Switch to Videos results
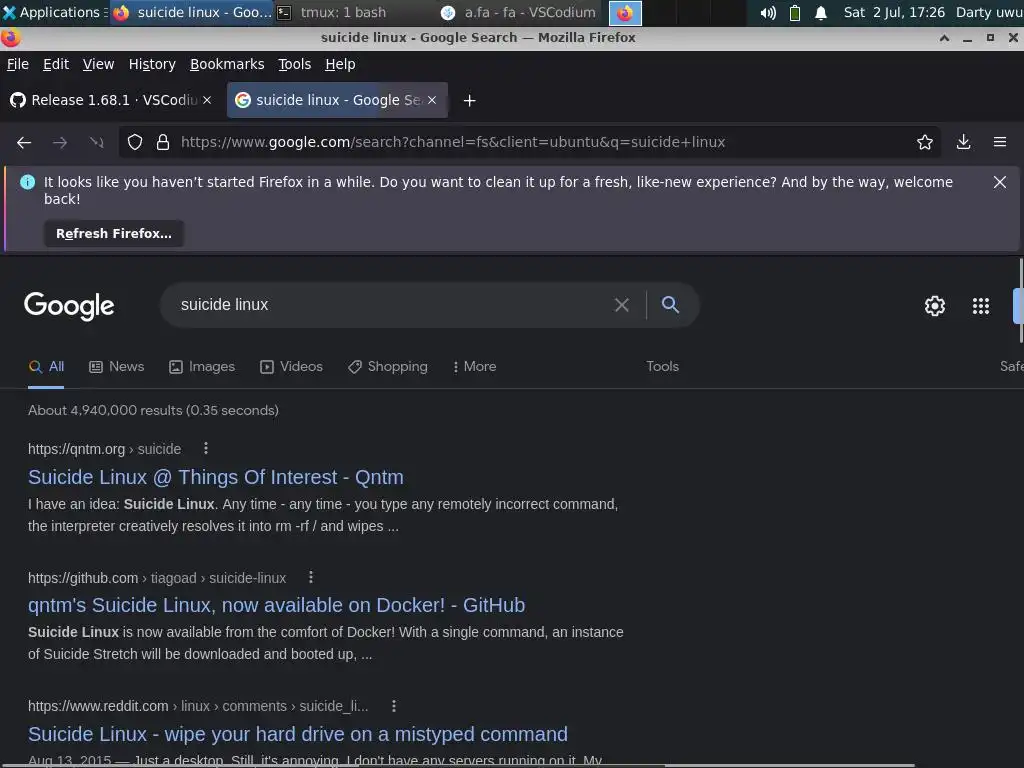 (x=291, y=367)
